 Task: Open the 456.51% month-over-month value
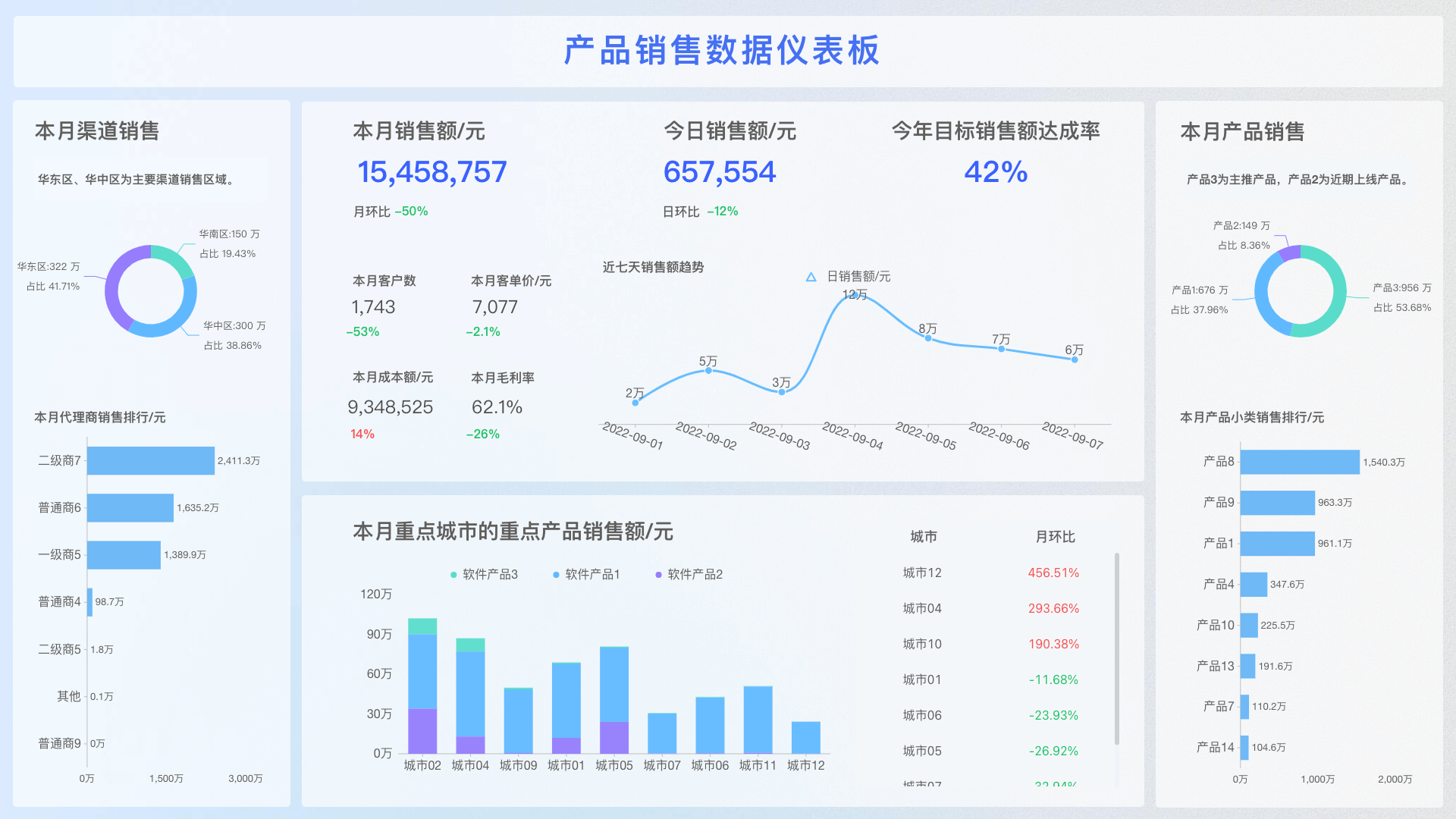[1053, 573]
